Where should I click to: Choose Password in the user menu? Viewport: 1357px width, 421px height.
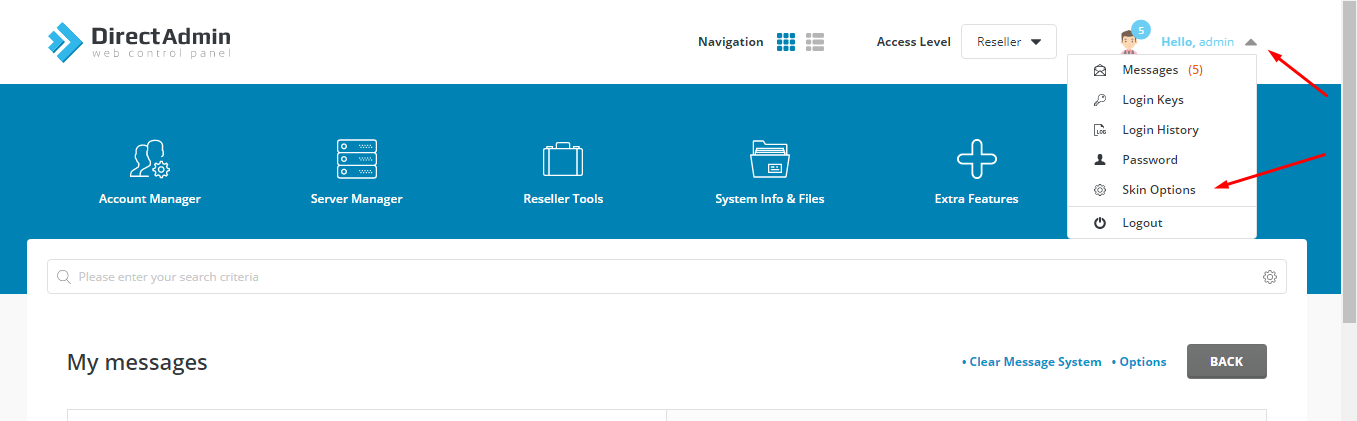point(1161,160)
